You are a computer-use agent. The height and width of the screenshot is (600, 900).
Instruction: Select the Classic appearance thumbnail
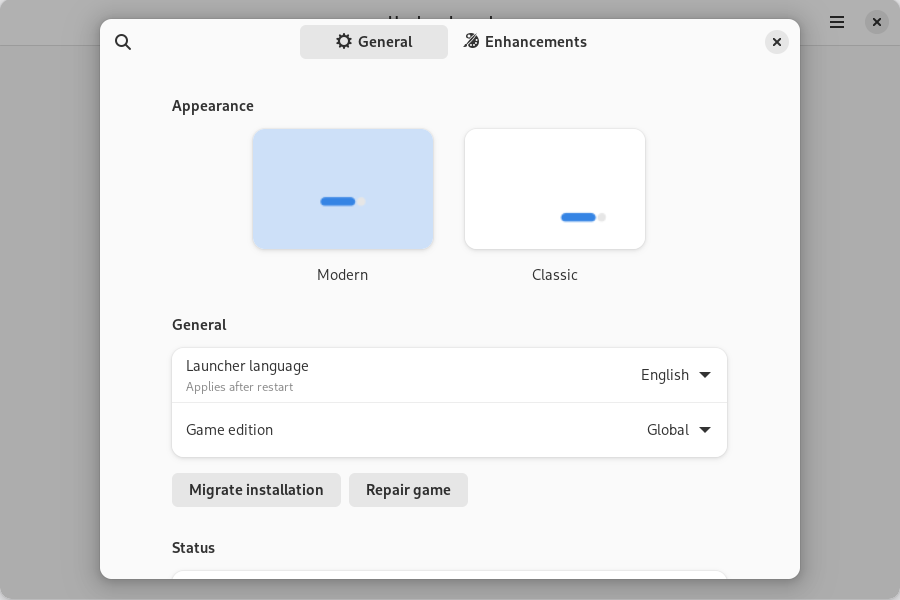[555, 189]
